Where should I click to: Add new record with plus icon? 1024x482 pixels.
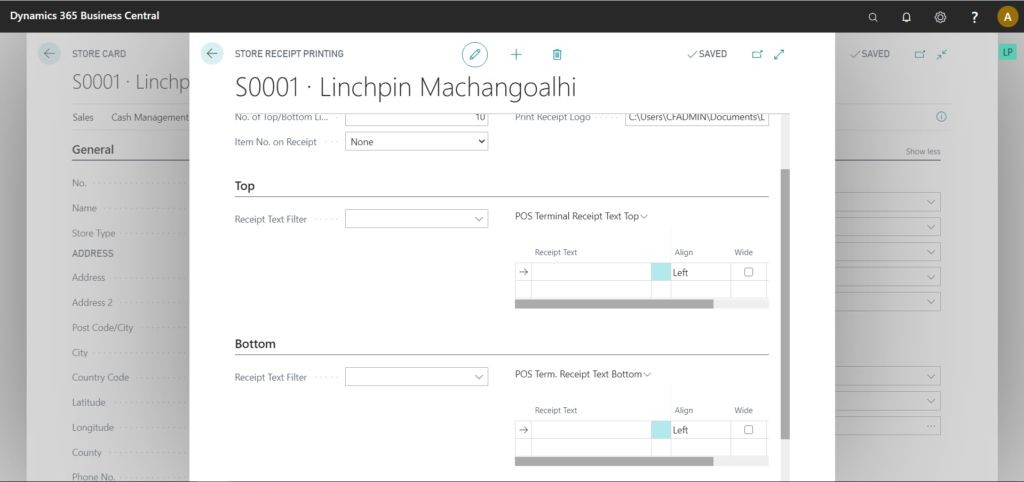[516, 54]
